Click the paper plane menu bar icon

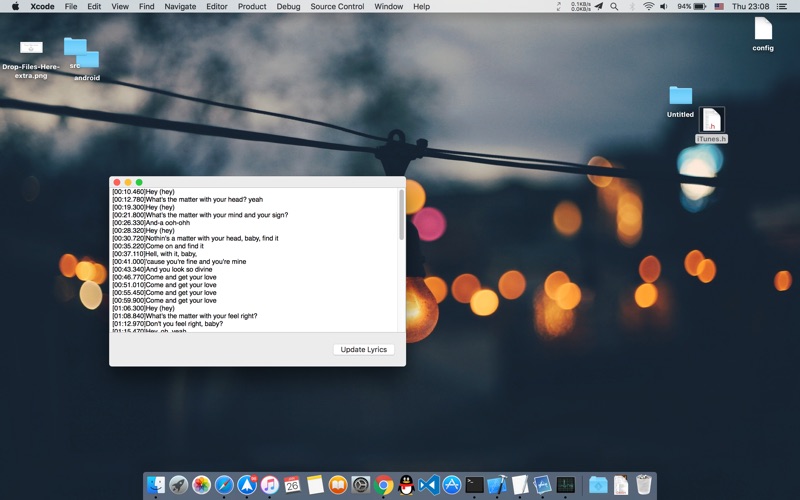599,7
